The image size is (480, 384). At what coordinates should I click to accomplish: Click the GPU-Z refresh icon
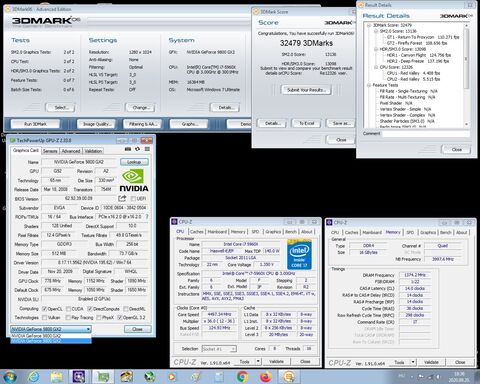click(137, 149)
